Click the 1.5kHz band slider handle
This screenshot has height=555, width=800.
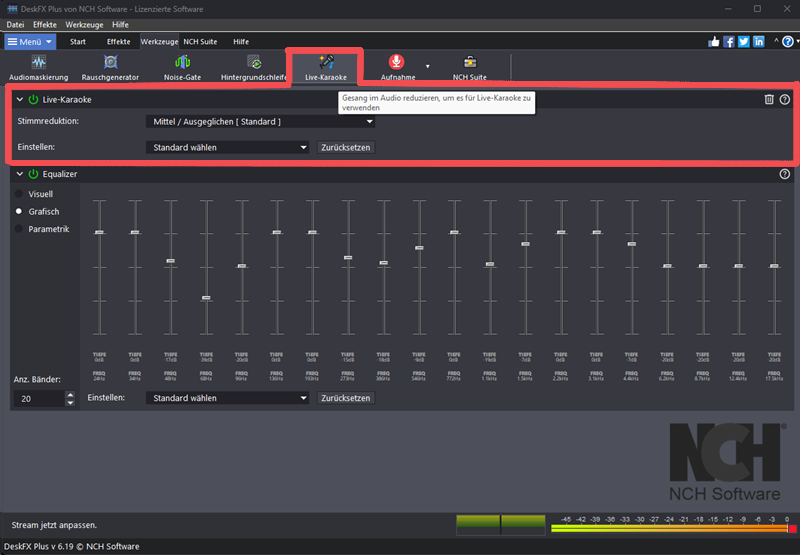[526, 244]
